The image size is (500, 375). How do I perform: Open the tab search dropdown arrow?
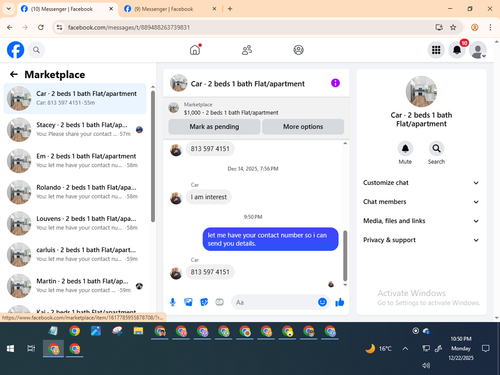9,9
